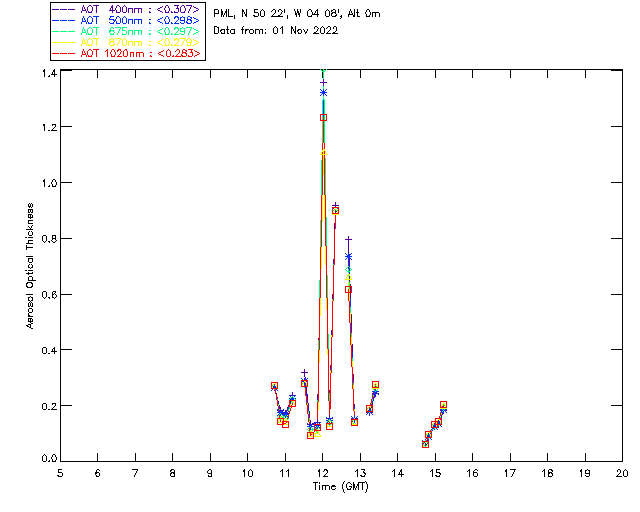
Task: Click the 'Data from: 01 Nov 2022' text
Action: [x=275, y=30]
